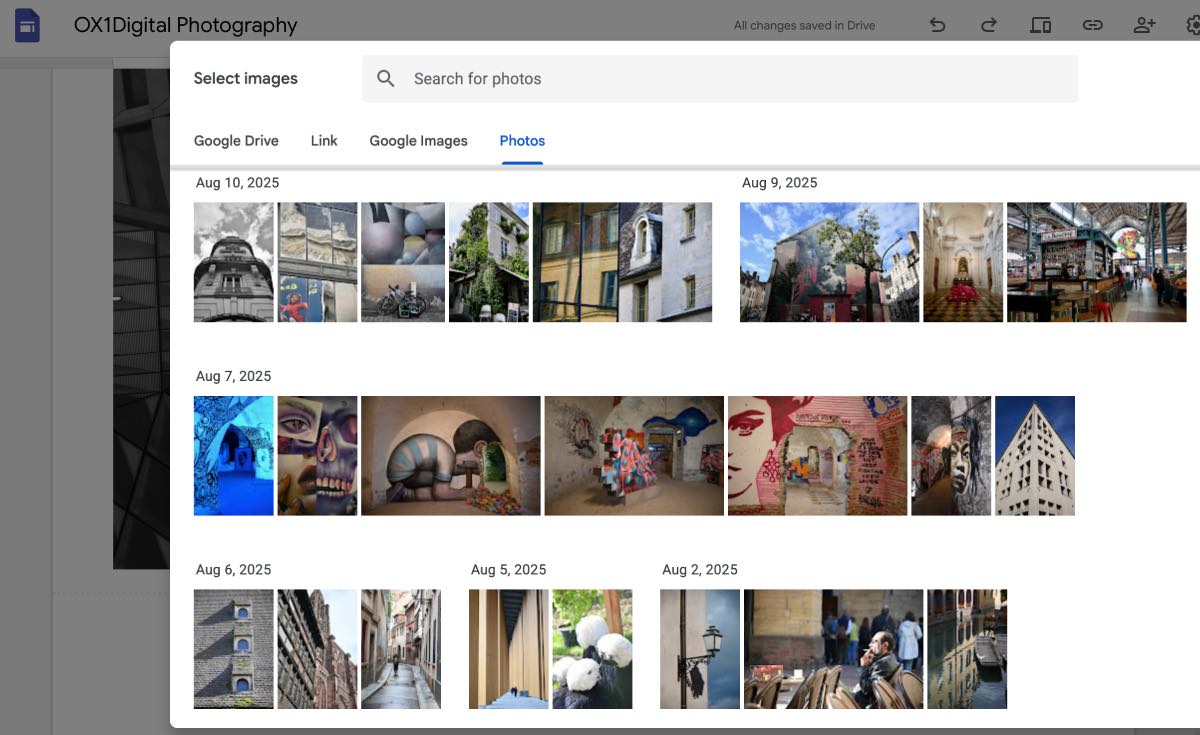Image resolution: width=1200 pixels, height=735 pixels.
Task: Switch to the Google Drive tab
Action: tap(236, 140)
